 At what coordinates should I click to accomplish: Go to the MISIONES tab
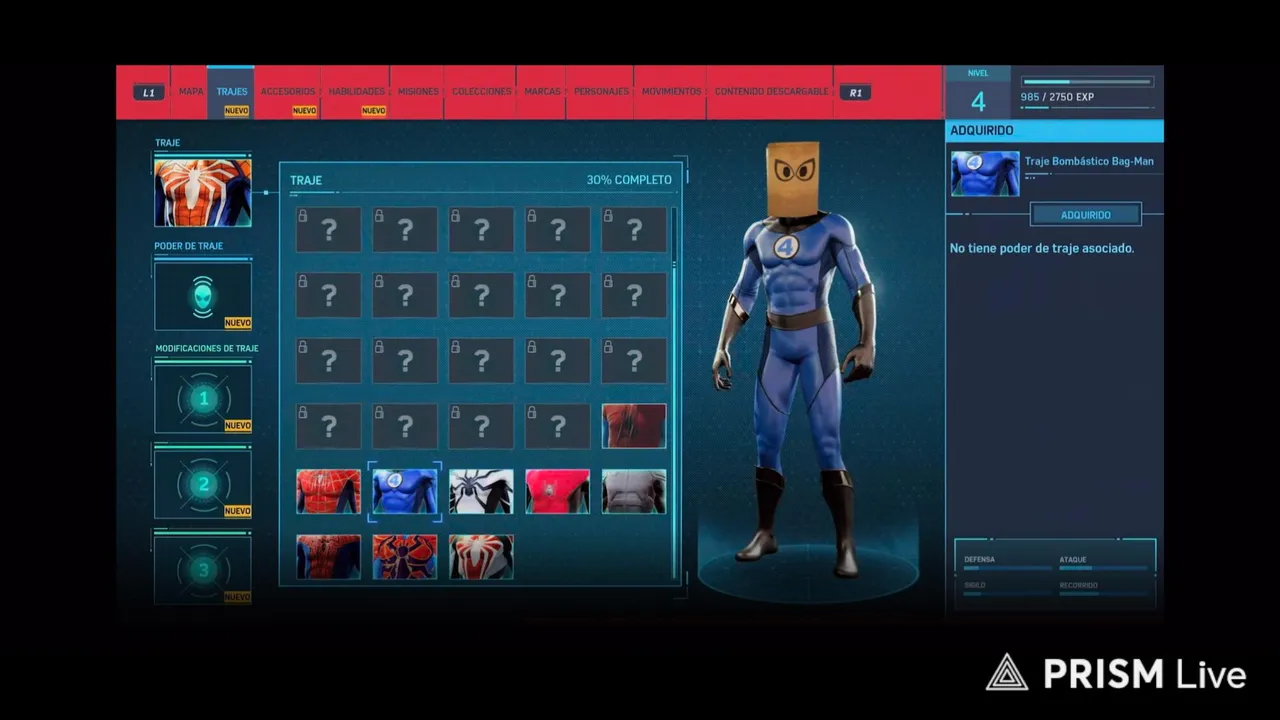pyautogui.click(x=418, y=92)
